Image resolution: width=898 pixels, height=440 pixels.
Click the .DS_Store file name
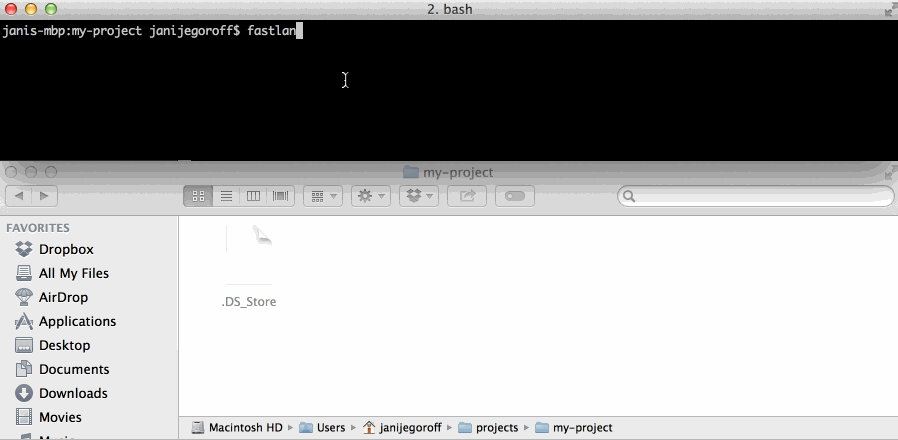(249, 302)
